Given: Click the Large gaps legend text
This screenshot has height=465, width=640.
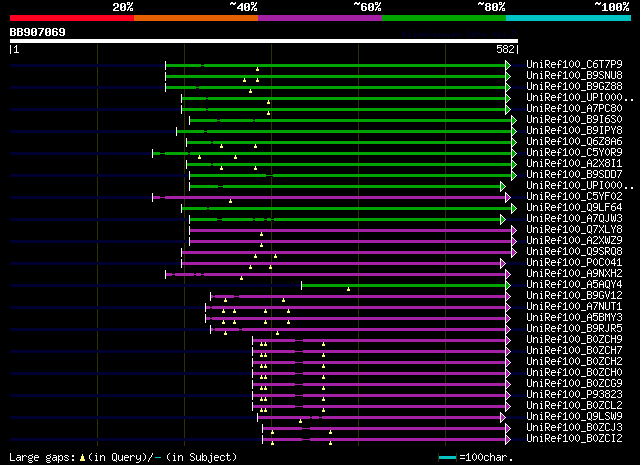Looking at the screenshot, I should pos(123,457).
